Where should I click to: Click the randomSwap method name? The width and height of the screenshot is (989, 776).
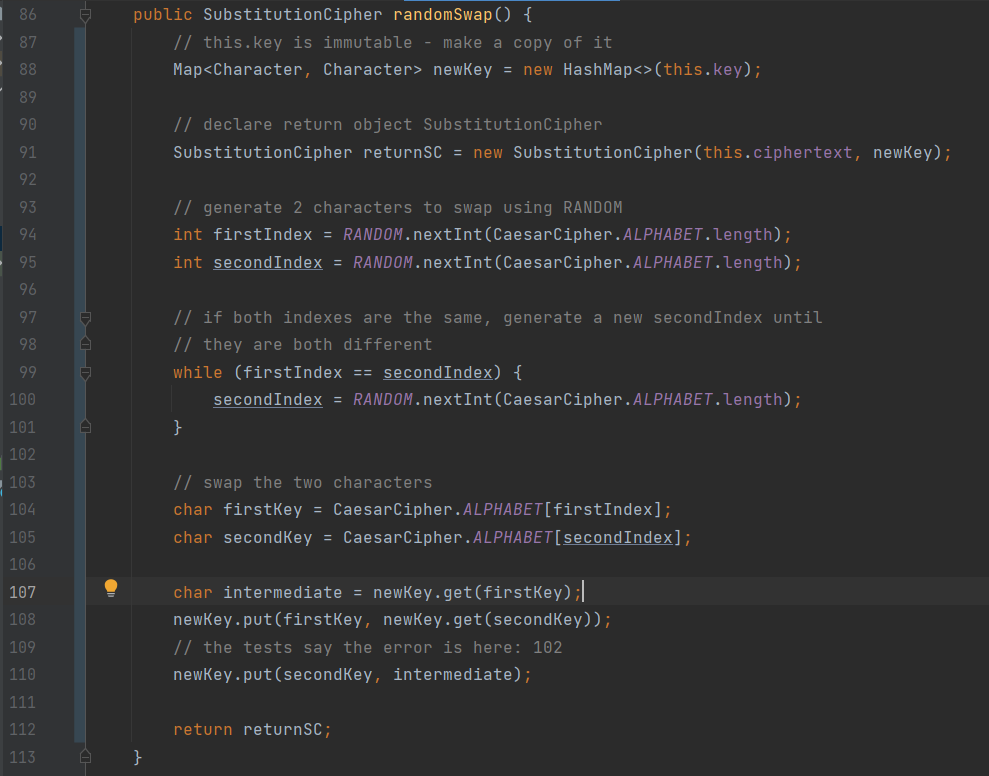click(x=443, y=15)
